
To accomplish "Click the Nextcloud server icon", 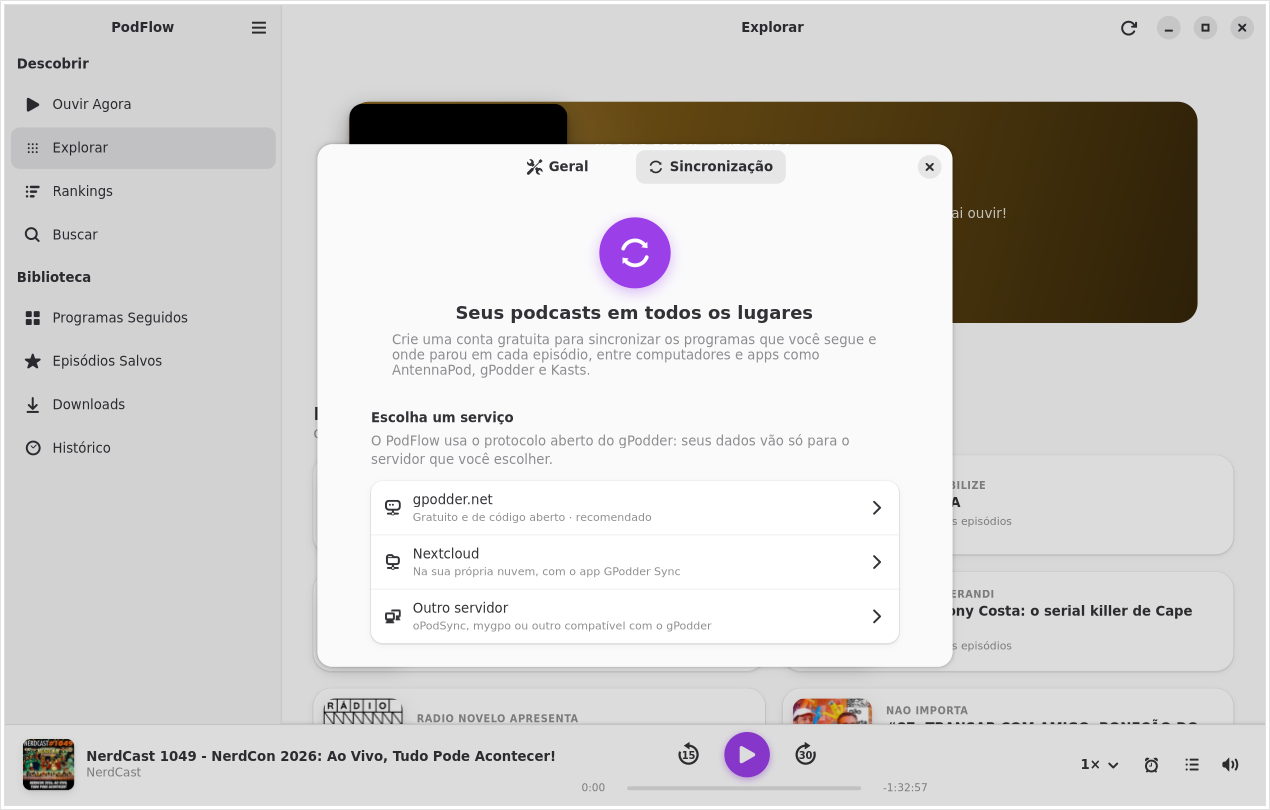I will tap(393, 562).
